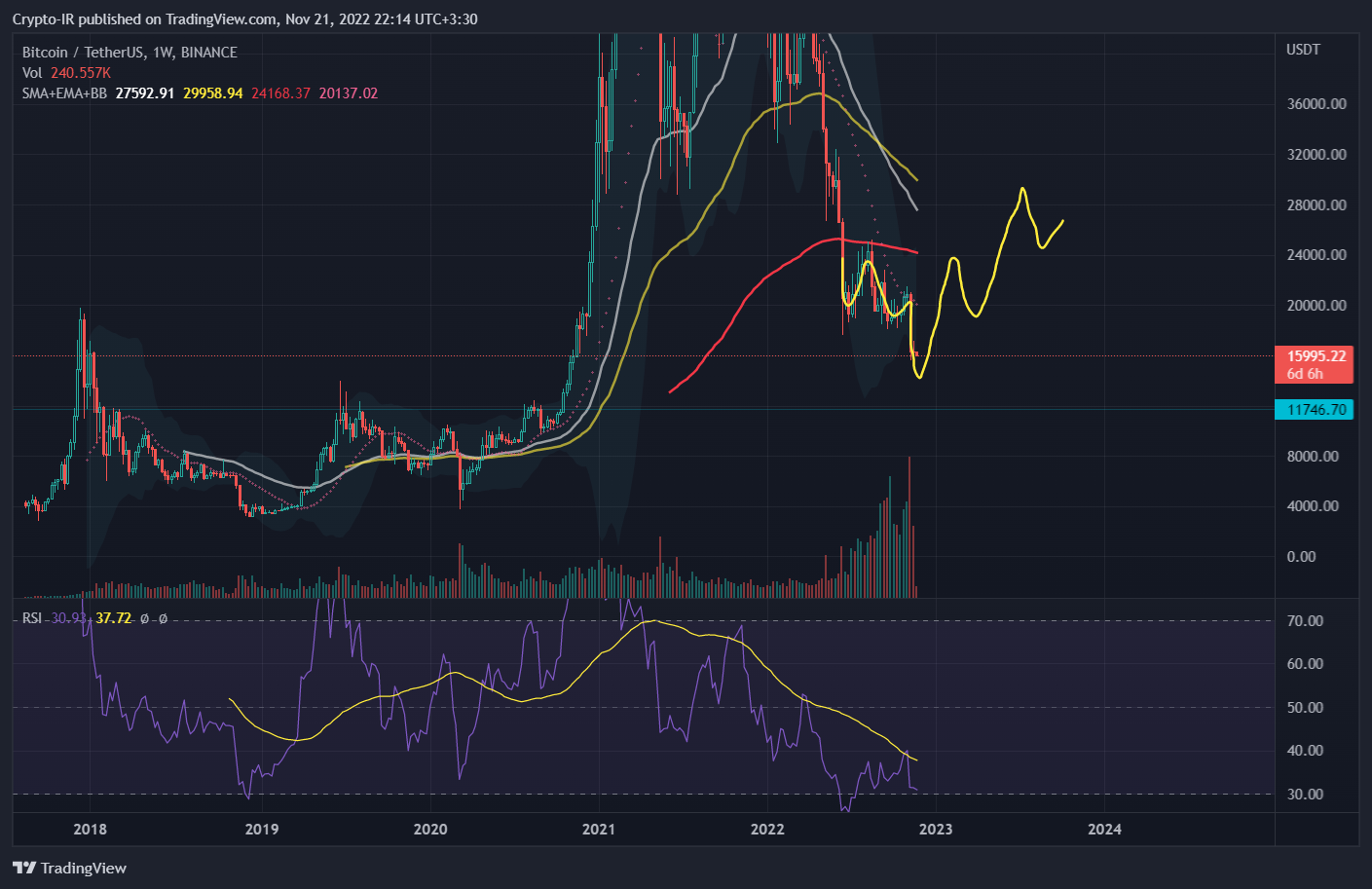Viewport: 1372px width, 889px height.
Task: Click the 32000.00 price axis label
Action: coord(1316,155)
